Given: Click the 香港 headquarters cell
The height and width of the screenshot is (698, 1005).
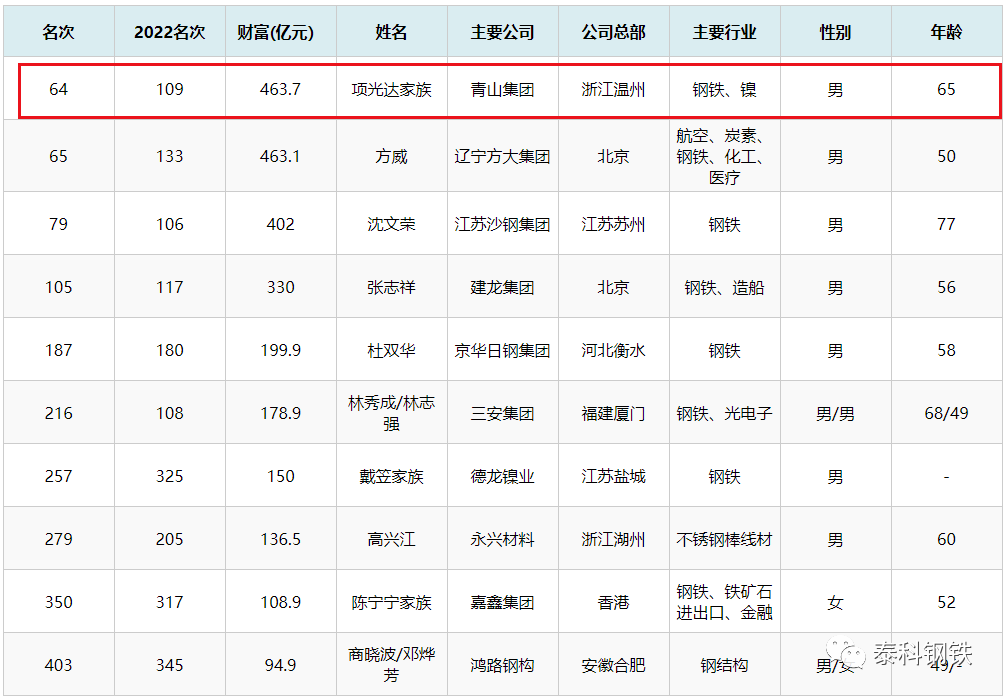Looking at the screenshot, I should coord(613,602).
